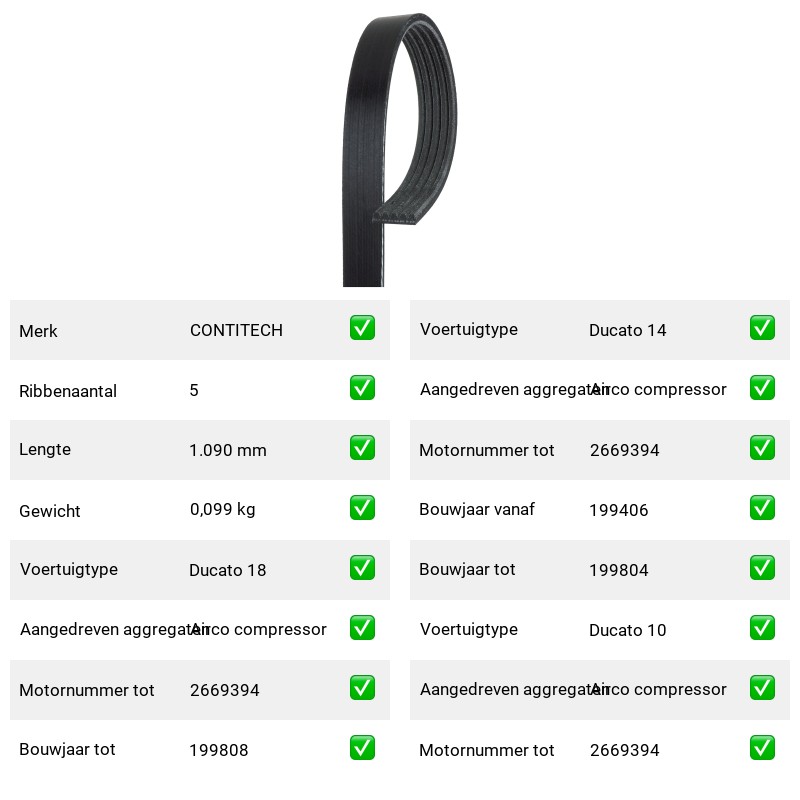800x800 pixels.
Task: Click the green checkmark beside CONTITECH
Action: click(x=362, y=328)
